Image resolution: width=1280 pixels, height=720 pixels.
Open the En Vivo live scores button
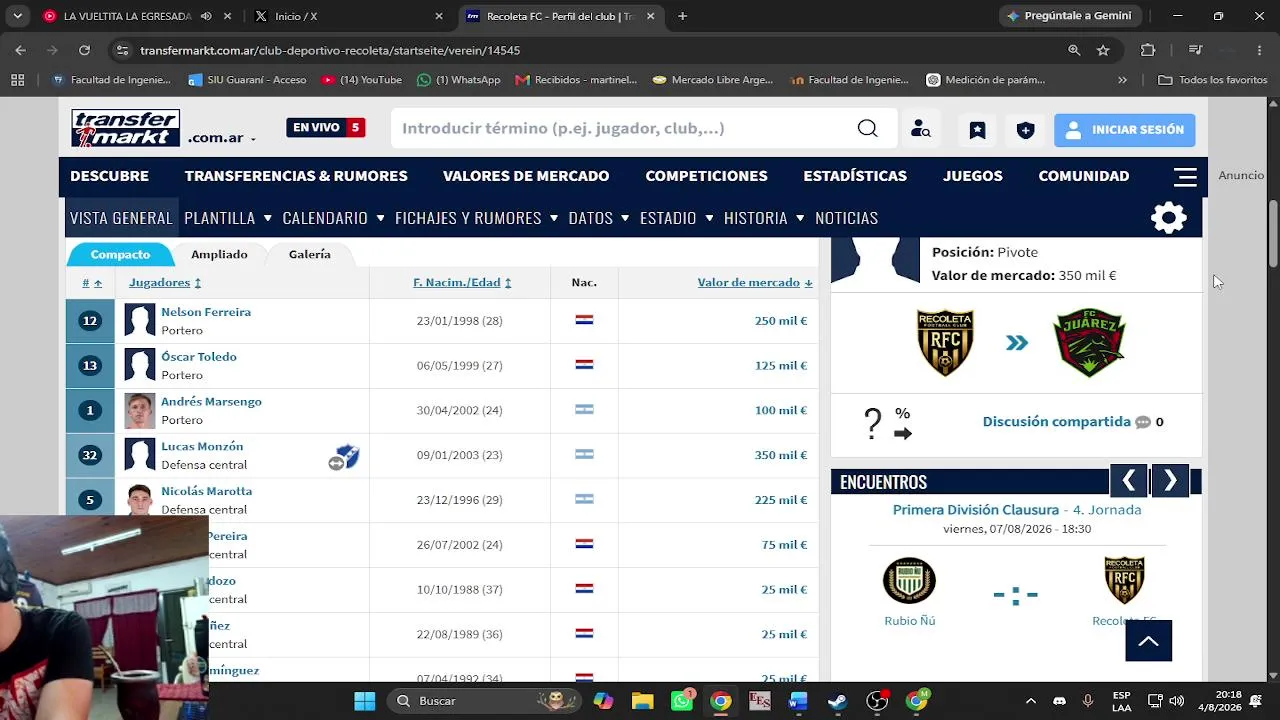(326, 128)
